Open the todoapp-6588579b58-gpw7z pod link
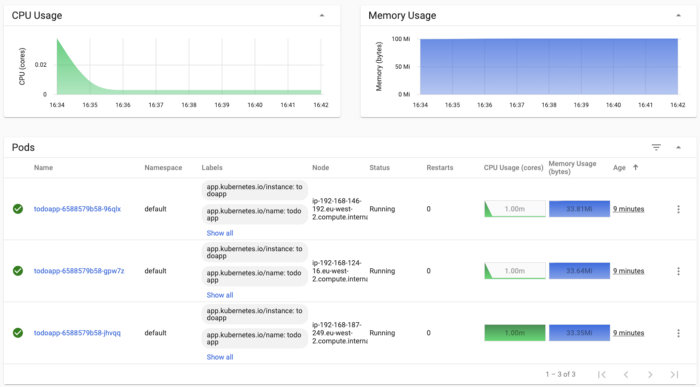This screenshot has height=387, width=700. click(79, 271)
